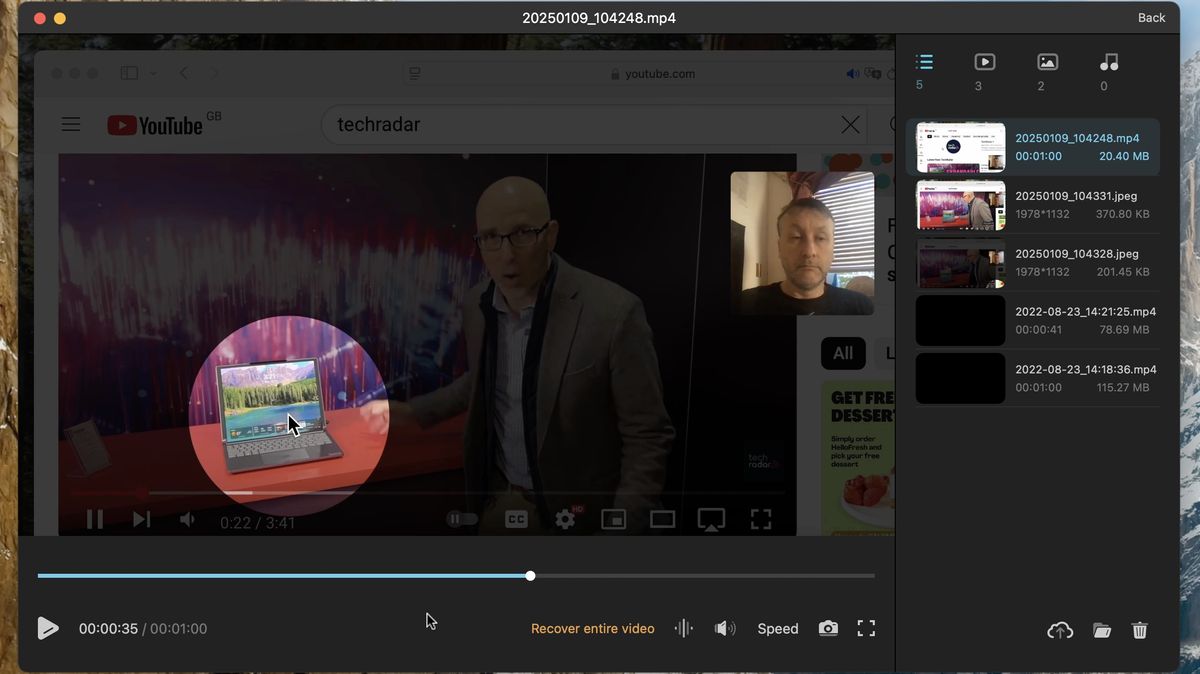Image resolution: width=1200 pixels, height=674 pixels.
Task: Select the 20250109_104331.jpeg thumbnail
Action: tap(1035, 205)
